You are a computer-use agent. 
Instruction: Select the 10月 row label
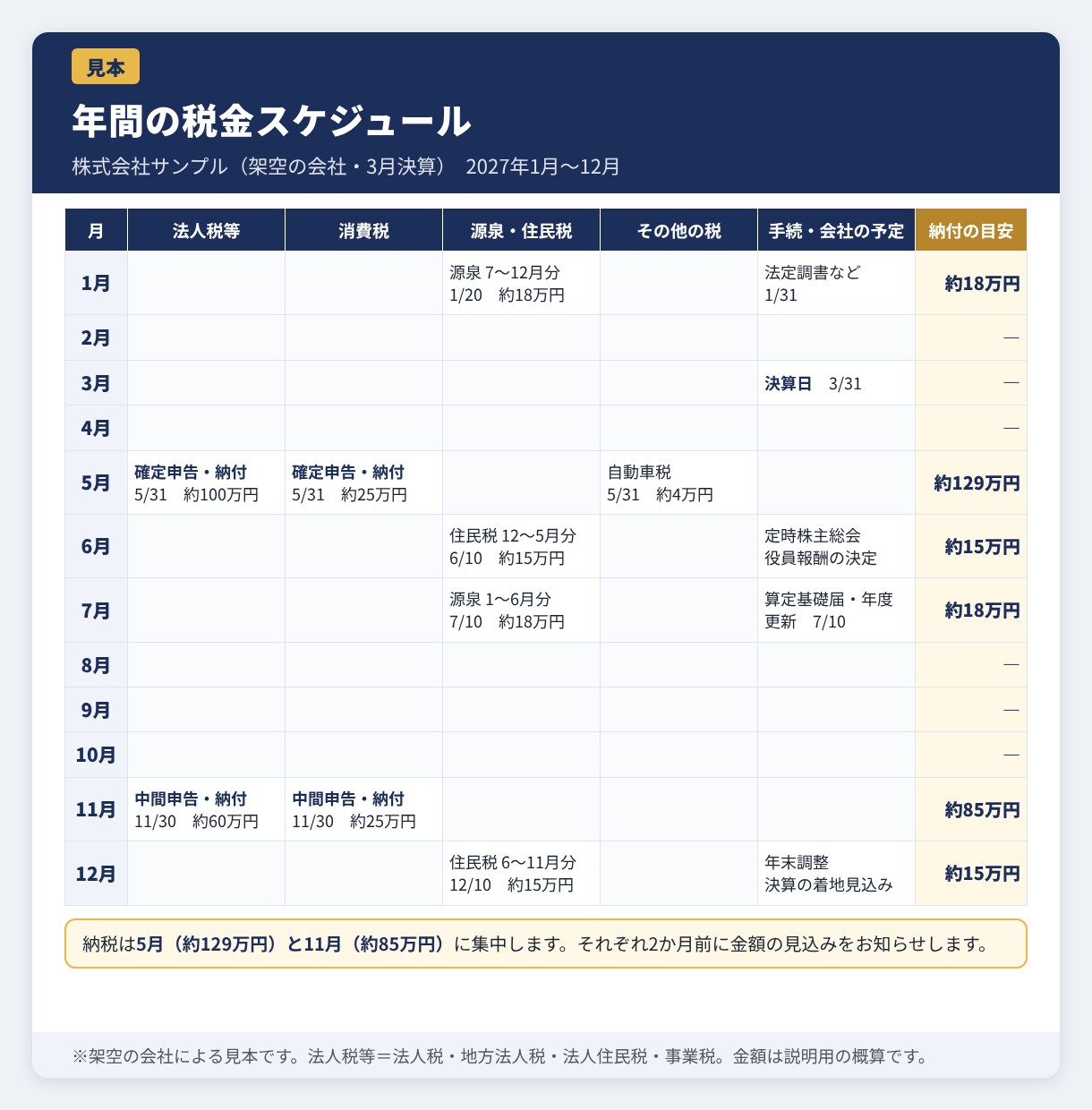[96, 755]
